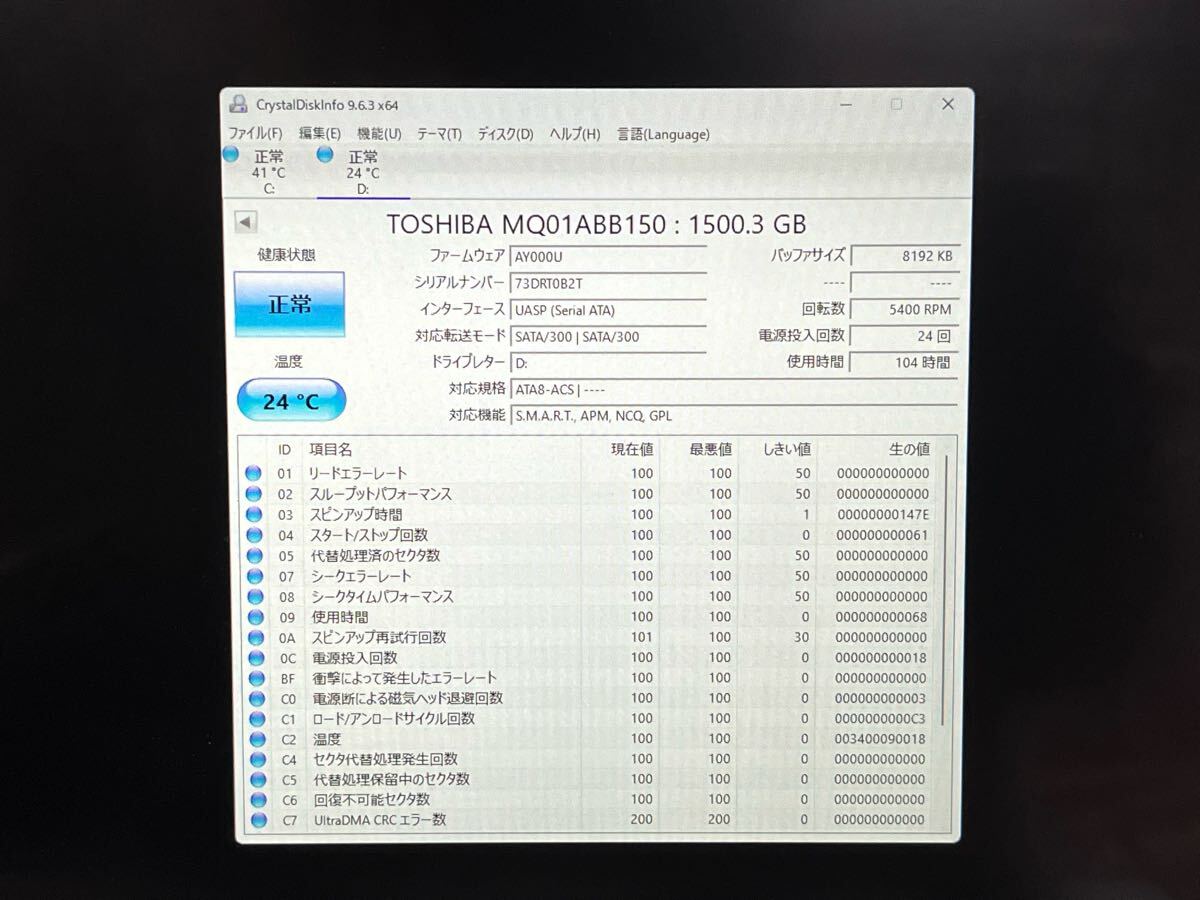Select the スタート/ストップ回数 attribute name
Image resolution: width=1200 pixels, height=900 pixels.
point(368,535)
